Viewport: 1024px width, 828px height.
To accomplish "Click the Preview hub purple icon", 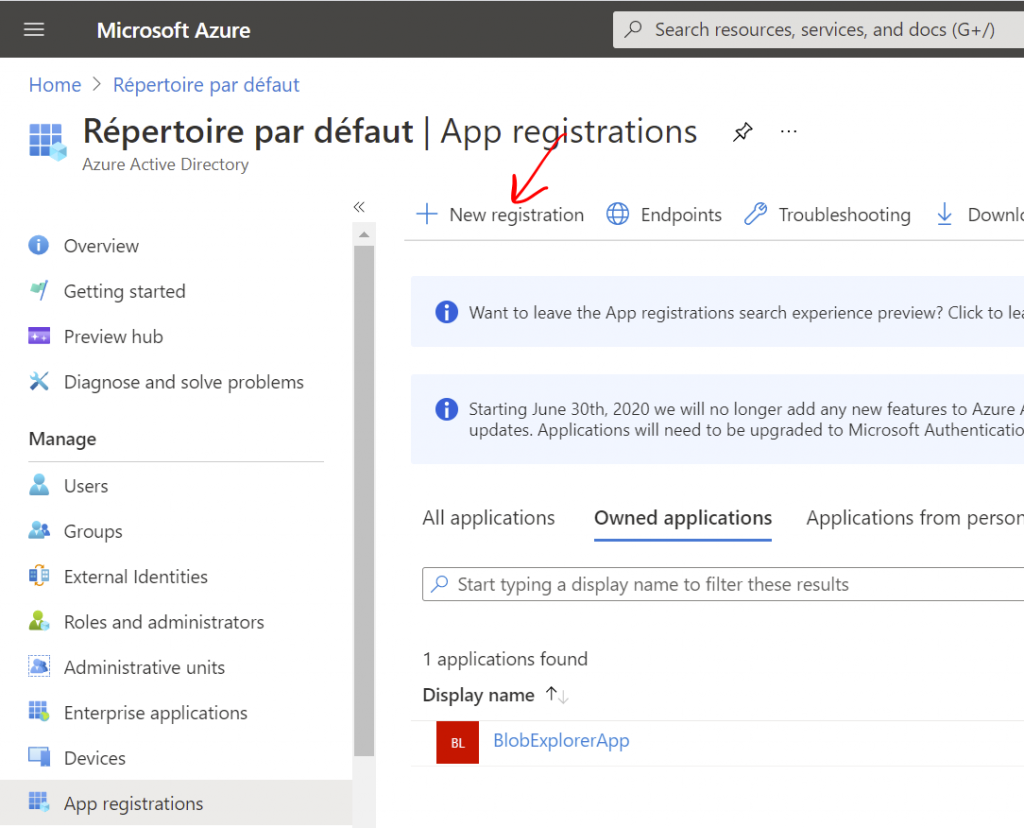I will coord(39,336).
